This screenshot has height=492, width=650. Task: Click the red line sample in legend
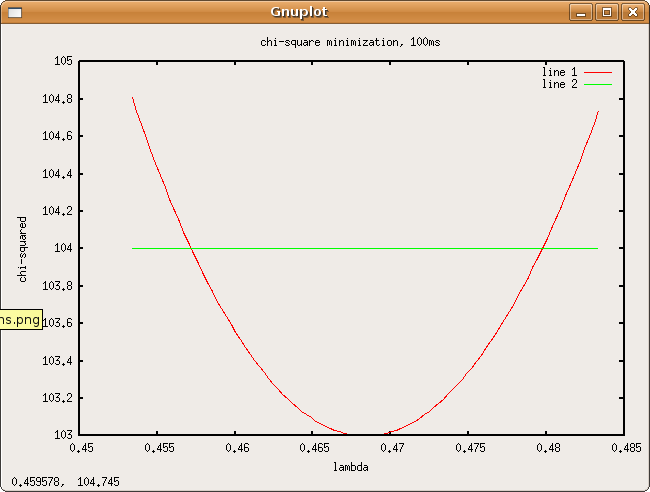[x=598, y=73]
